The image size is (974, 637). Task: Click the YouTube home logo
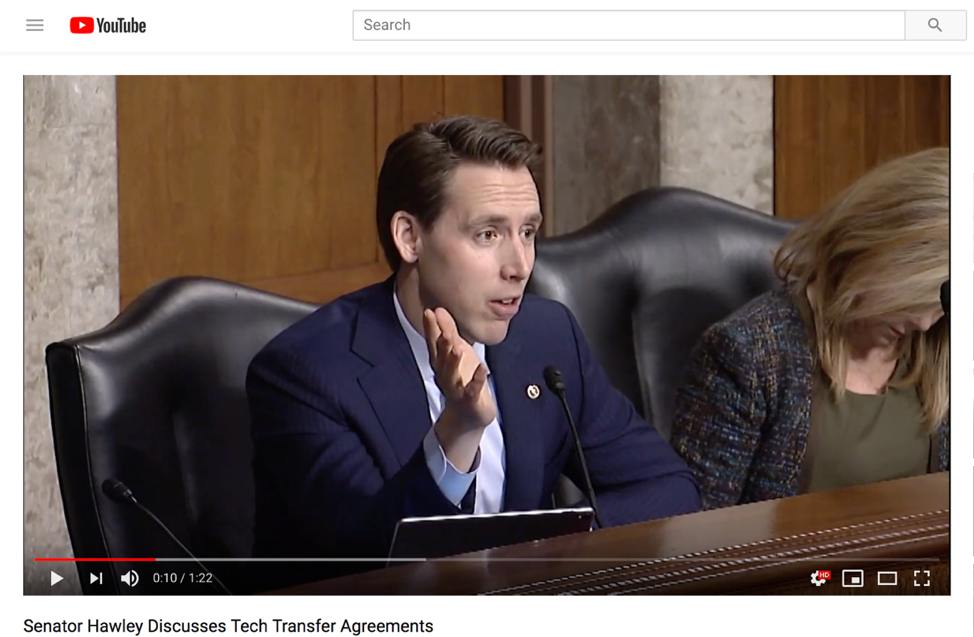pyautogui.click(x=108, y=25)
